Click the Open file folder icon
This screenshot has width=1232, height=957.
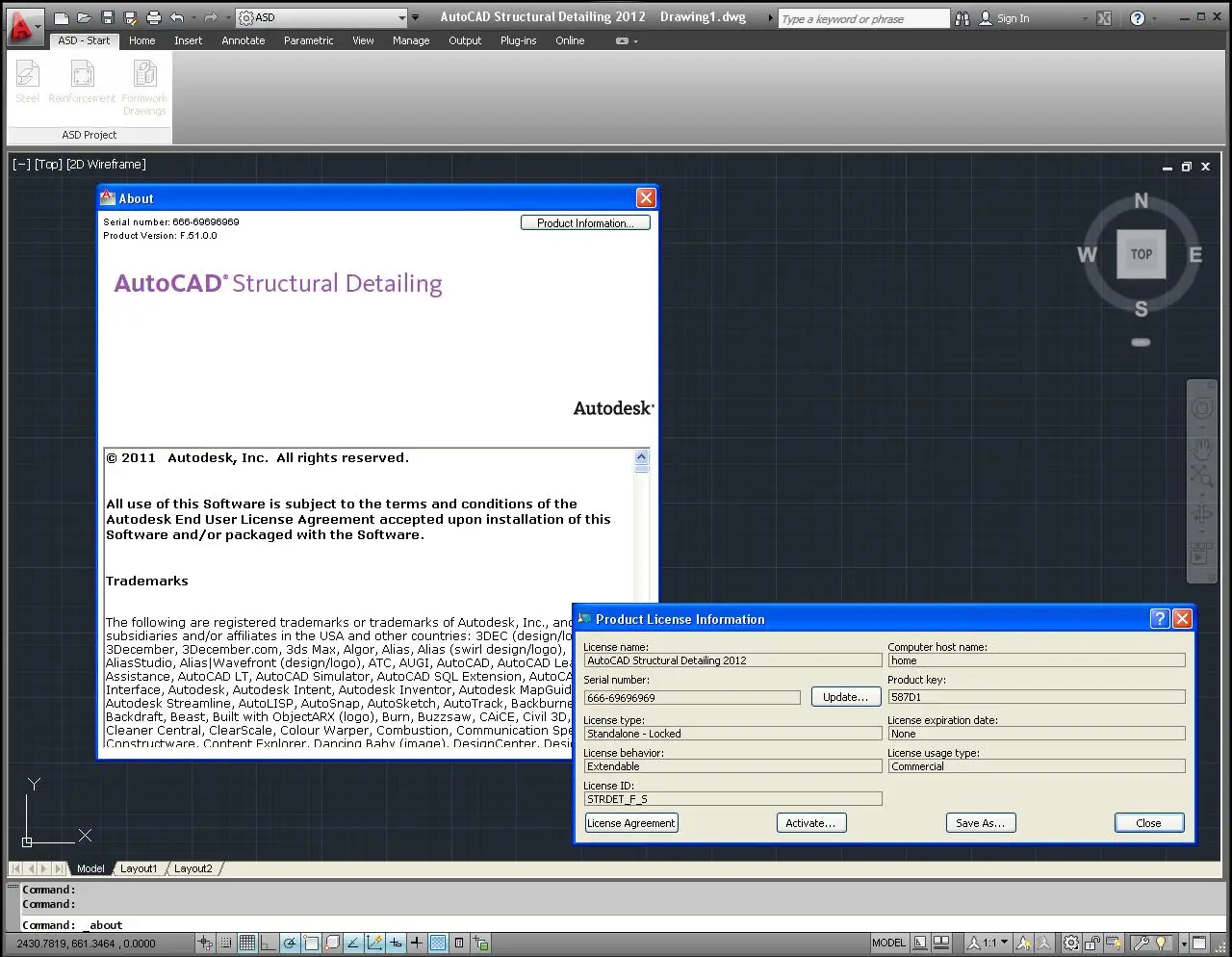85,18
